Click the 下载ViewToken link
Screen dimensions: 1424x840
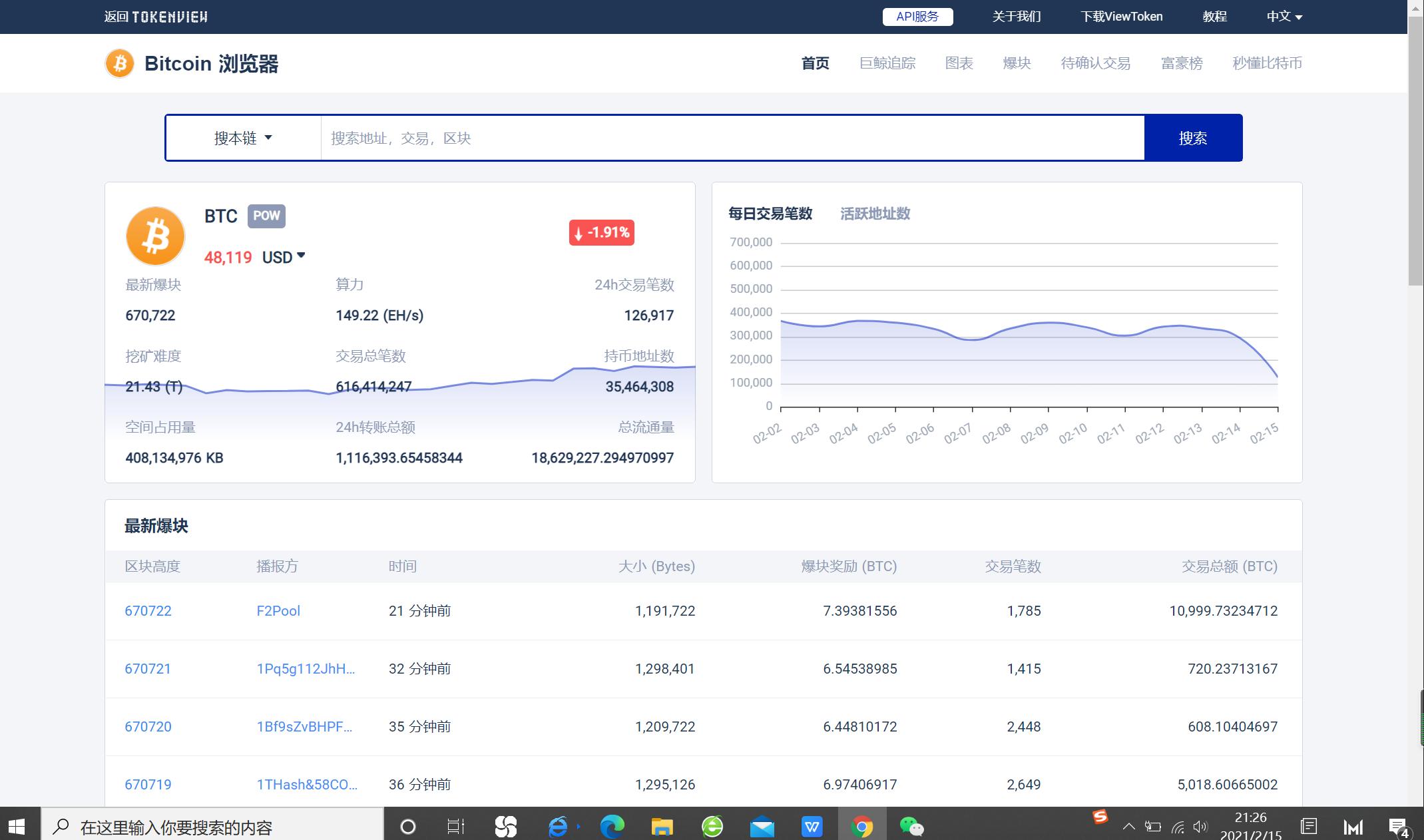[x=1122, y=17]
